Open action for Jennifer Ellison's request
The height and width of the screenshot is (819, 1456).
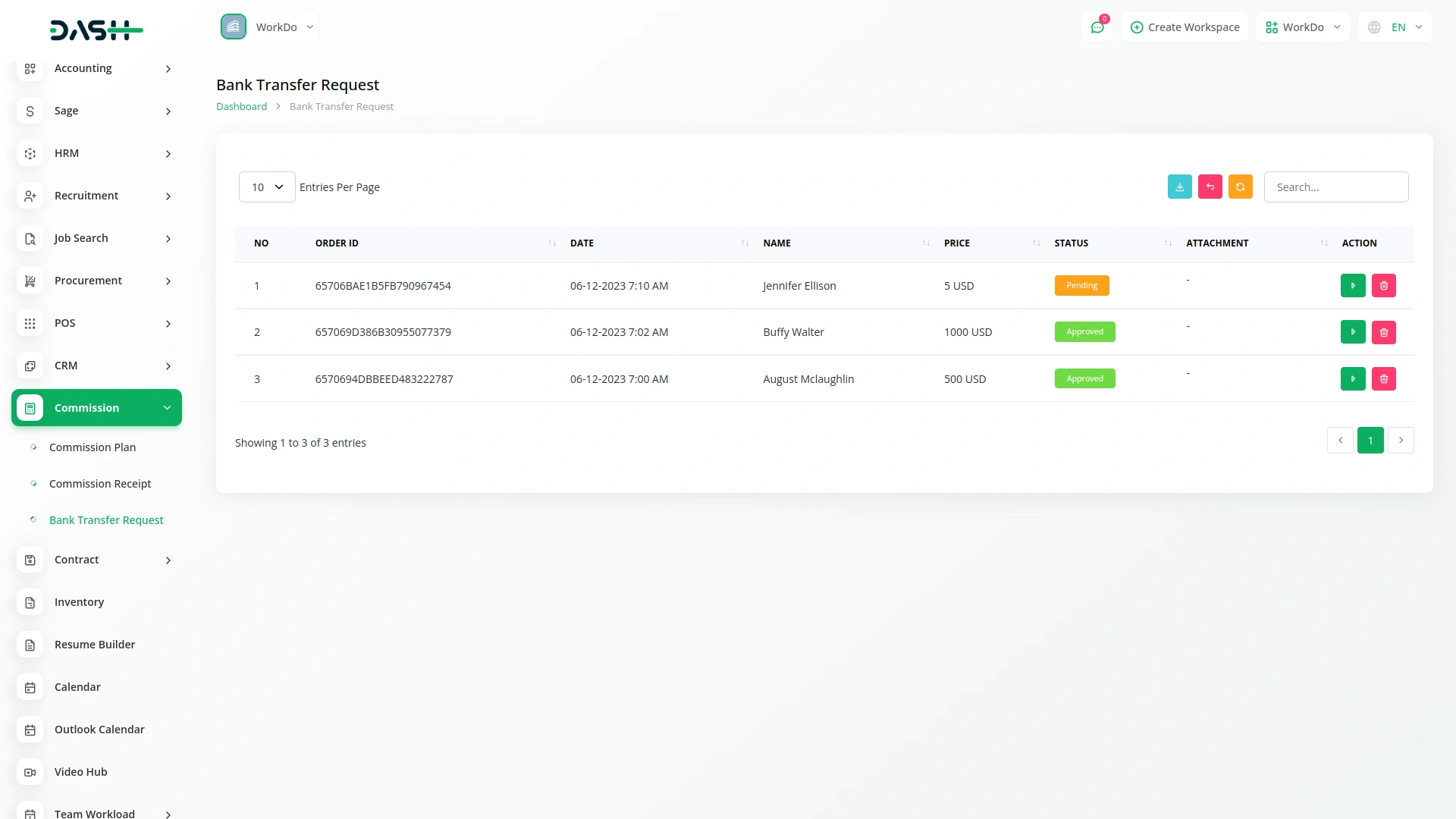1352,286
